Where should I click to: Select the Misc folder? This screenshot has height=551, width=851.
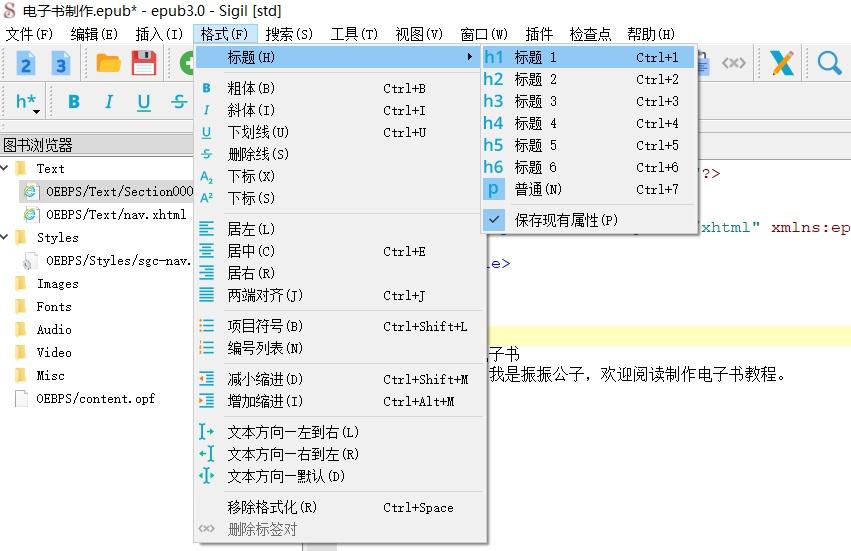(50, 375)
